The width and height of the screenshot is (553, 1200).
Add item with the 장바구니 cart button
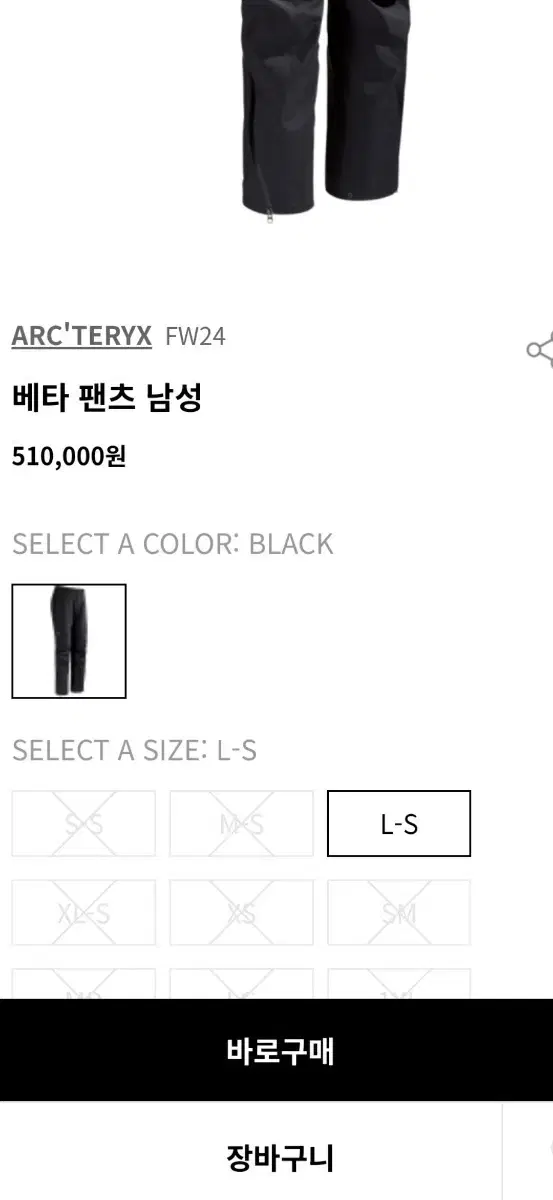click(x=250, y=1158)
